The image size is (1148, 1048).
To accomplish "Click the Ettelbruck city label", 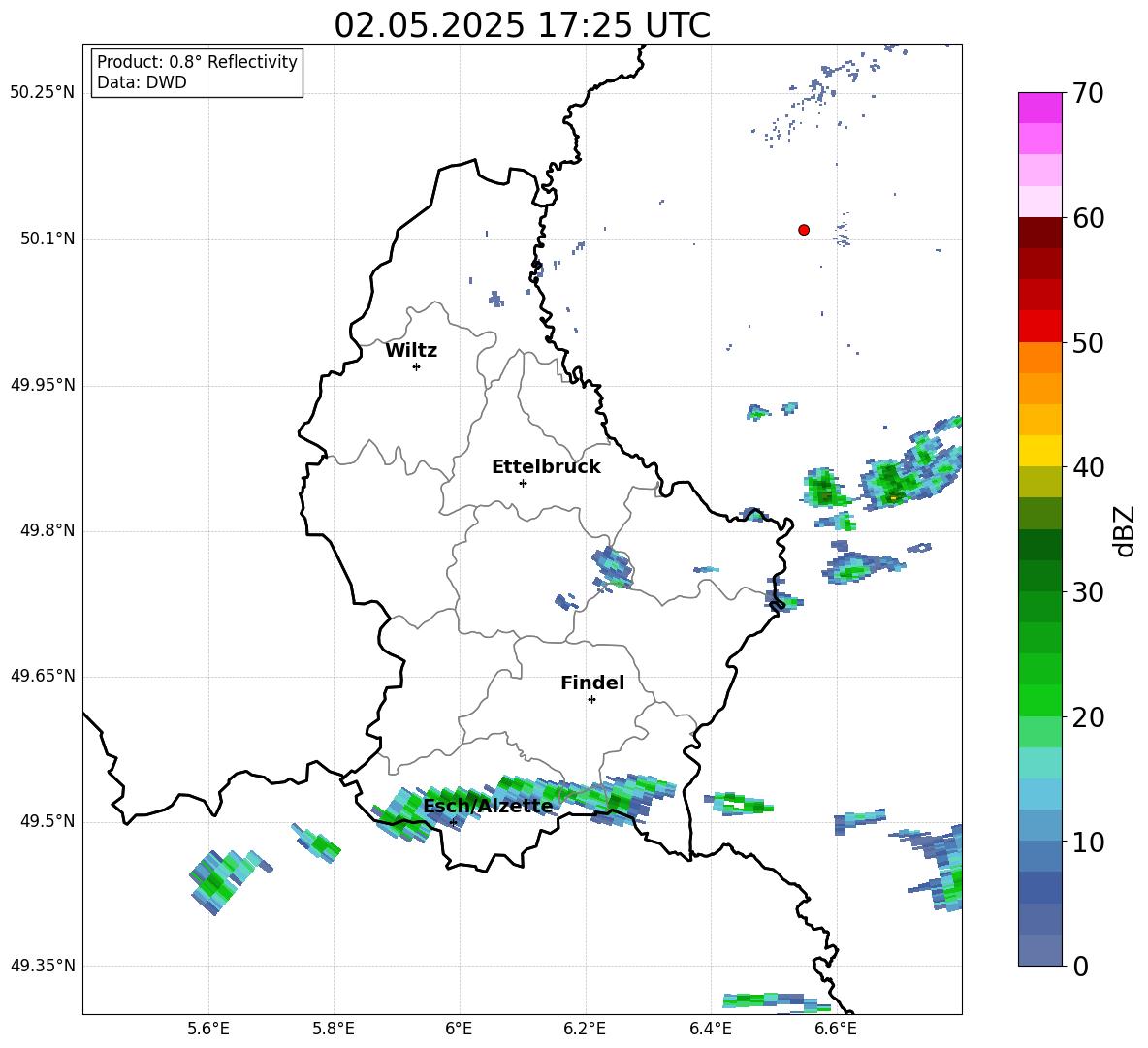I will click(x=546, y=467).
